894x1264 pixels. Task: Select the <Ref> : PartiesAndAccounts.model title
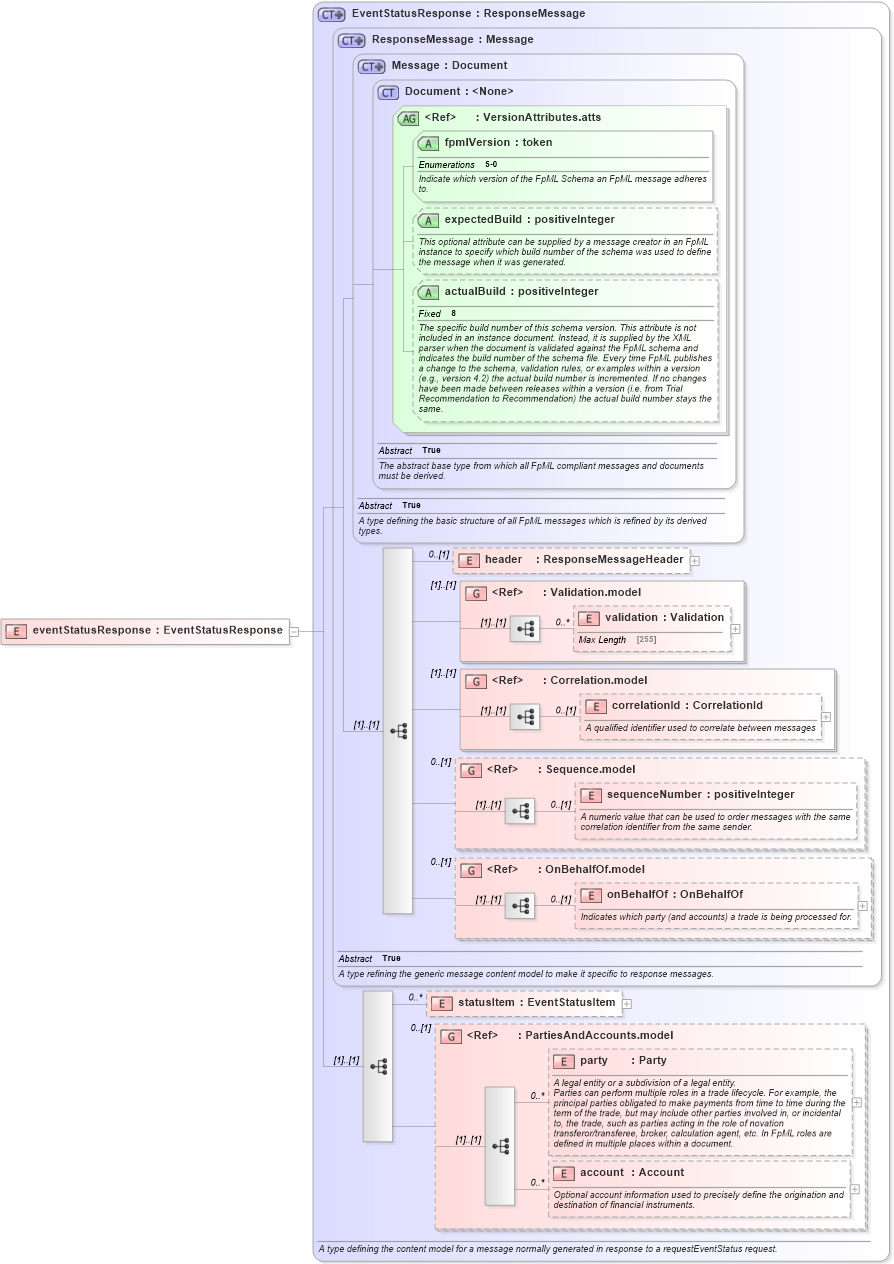coord(571,1036)
